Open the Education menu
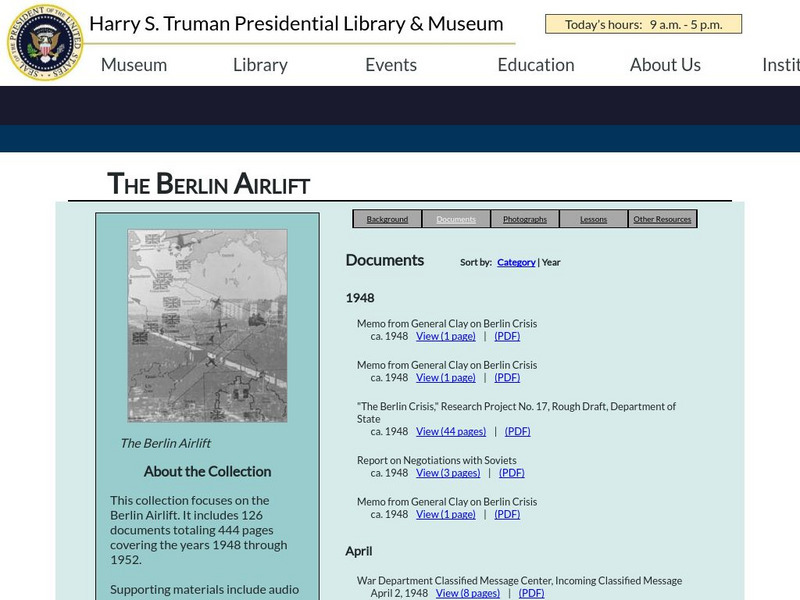 (536, 65)
